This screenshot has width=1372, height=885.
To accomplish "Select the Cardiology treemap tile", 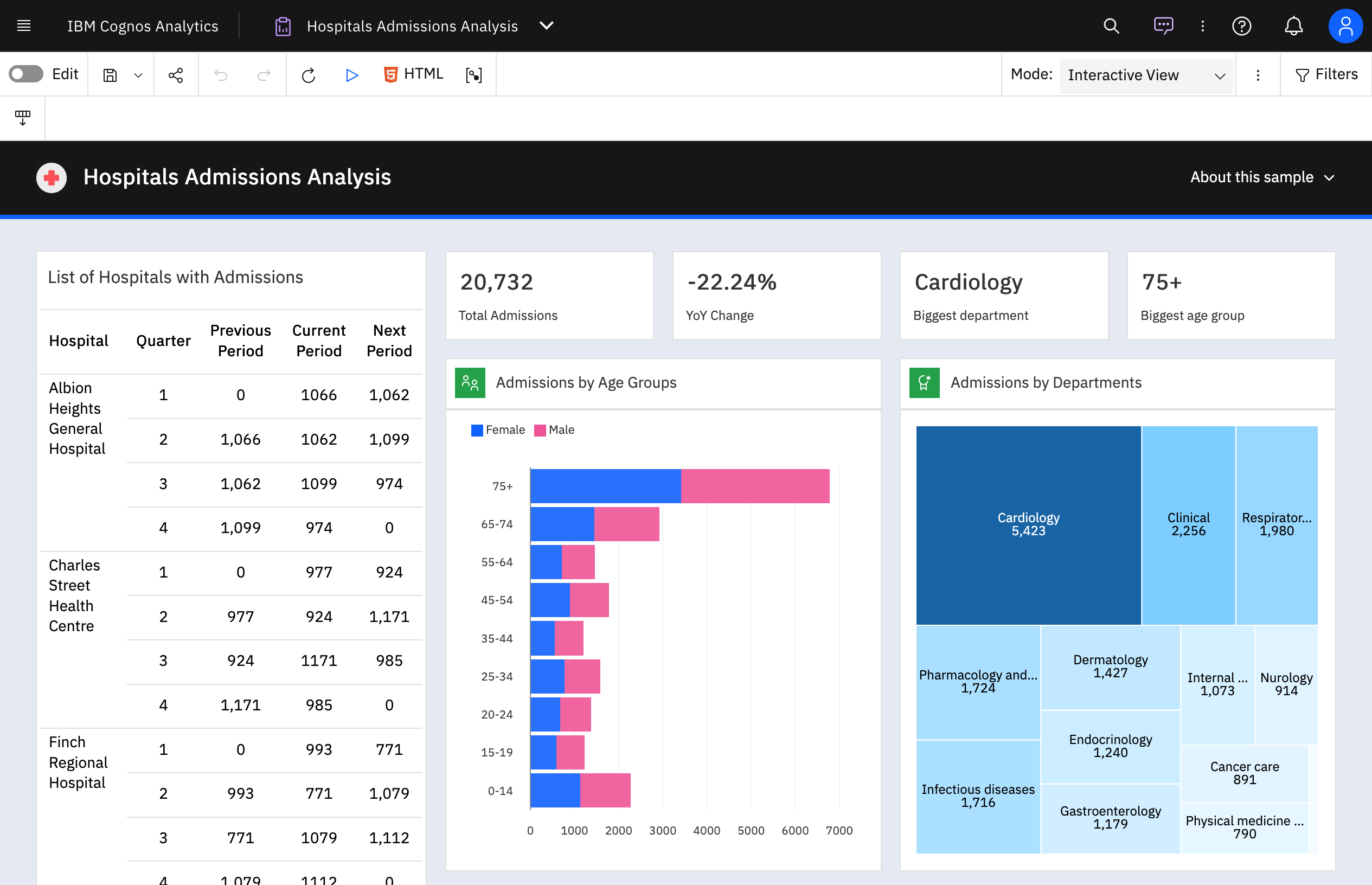I will point(1028,525).
